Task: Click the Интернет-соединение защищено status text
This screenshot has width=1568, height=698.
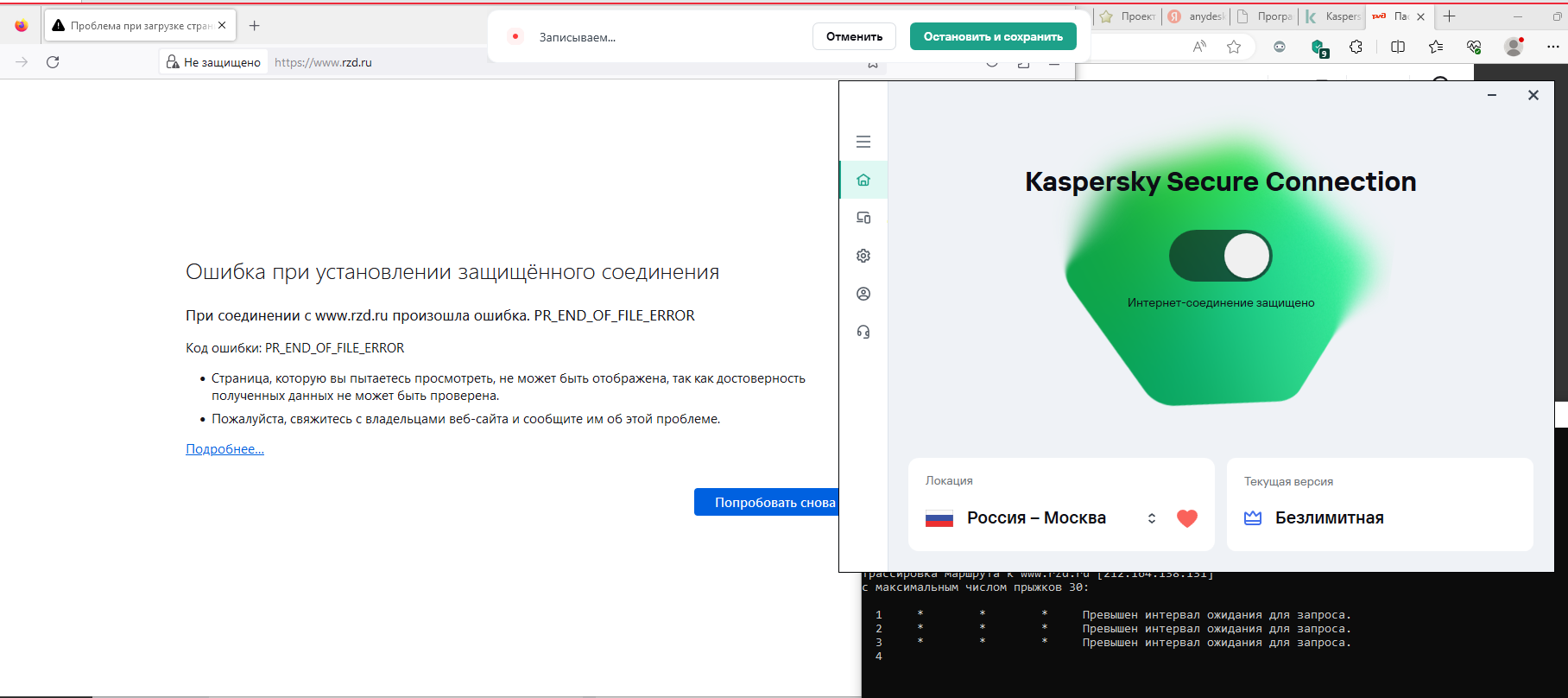Action: 1221,302
